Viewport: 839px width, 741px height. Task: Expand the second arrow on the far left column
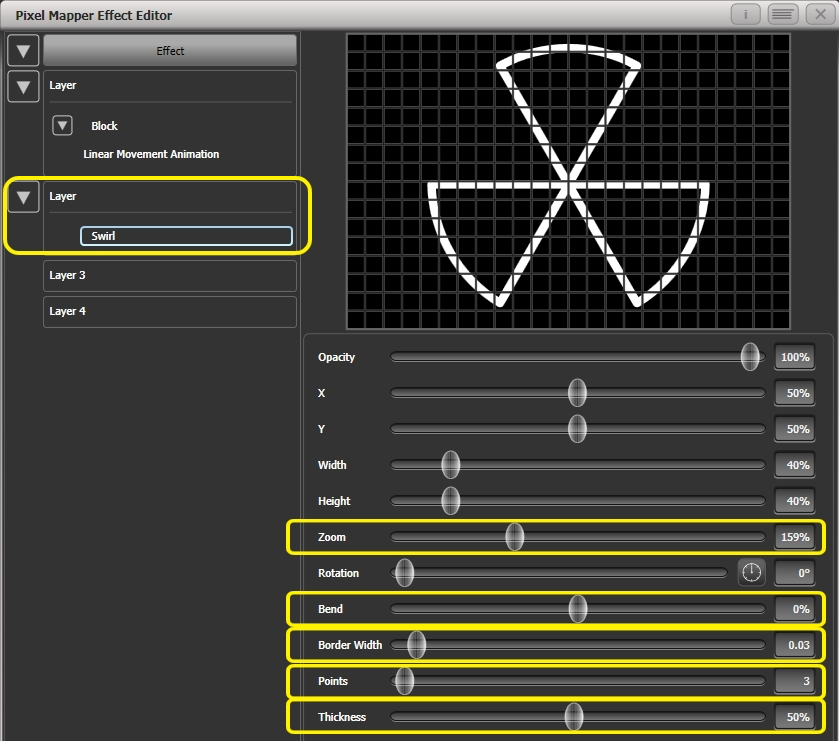22,87
